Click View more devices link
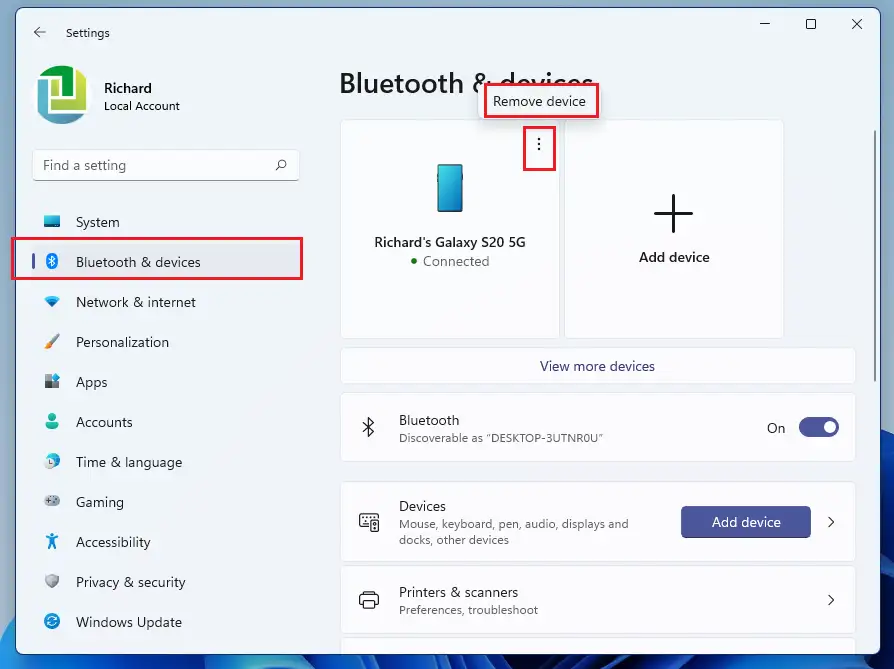The image size is (894, 669). tap(597, 366)
